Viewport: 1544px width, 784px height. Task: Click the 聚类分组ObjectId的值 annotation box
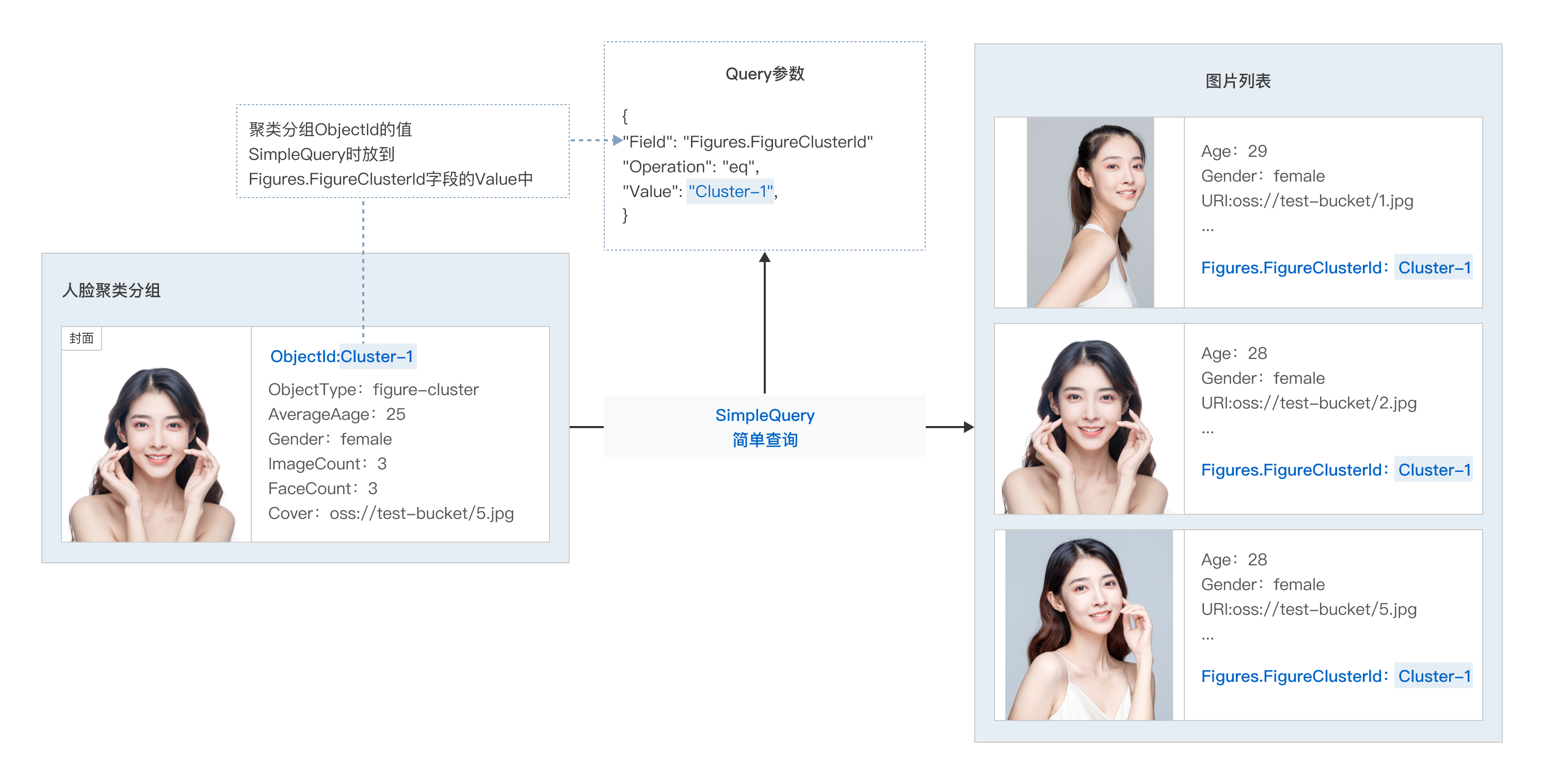(402, 152)
